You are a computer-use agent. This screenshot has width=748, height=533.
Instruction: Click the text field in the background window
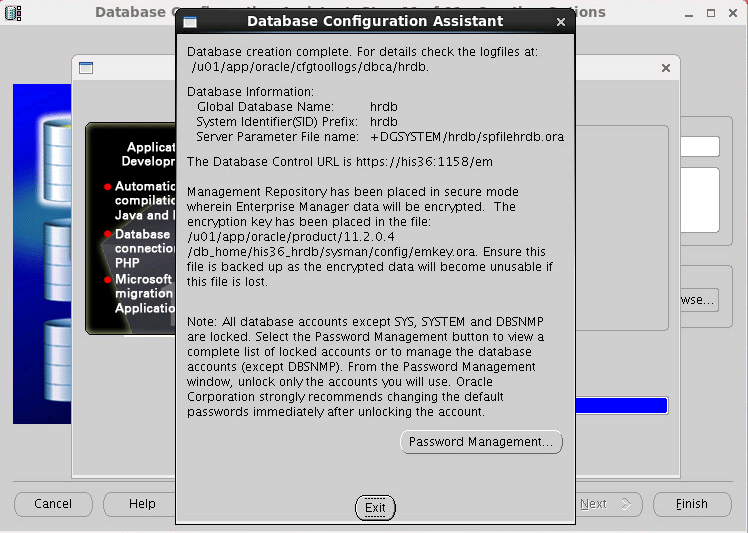click(700, 146)
